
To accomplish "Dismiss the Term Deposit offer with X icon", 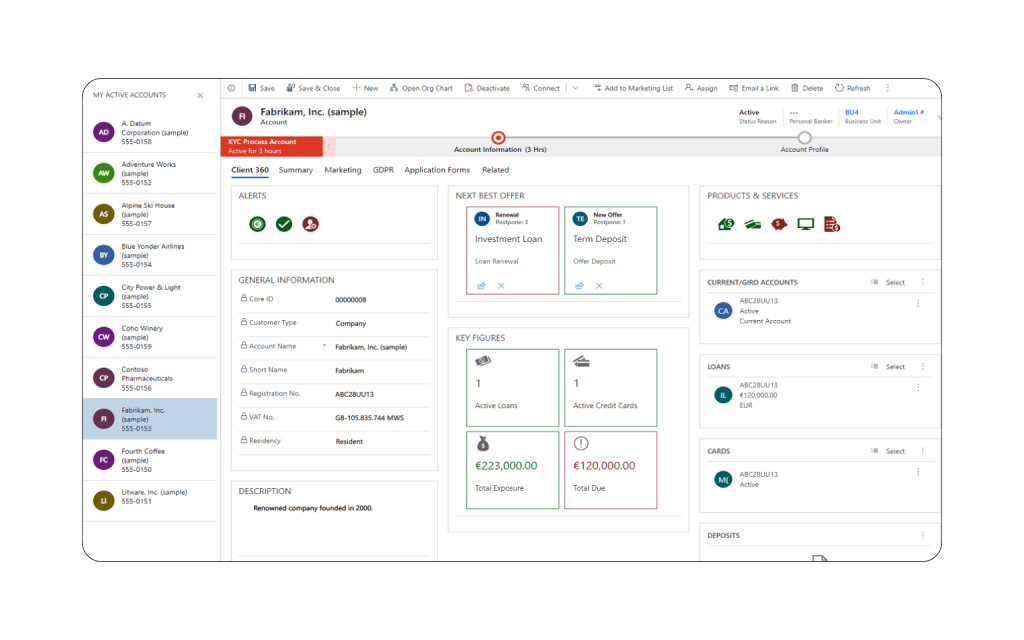I will coord(599,285).
